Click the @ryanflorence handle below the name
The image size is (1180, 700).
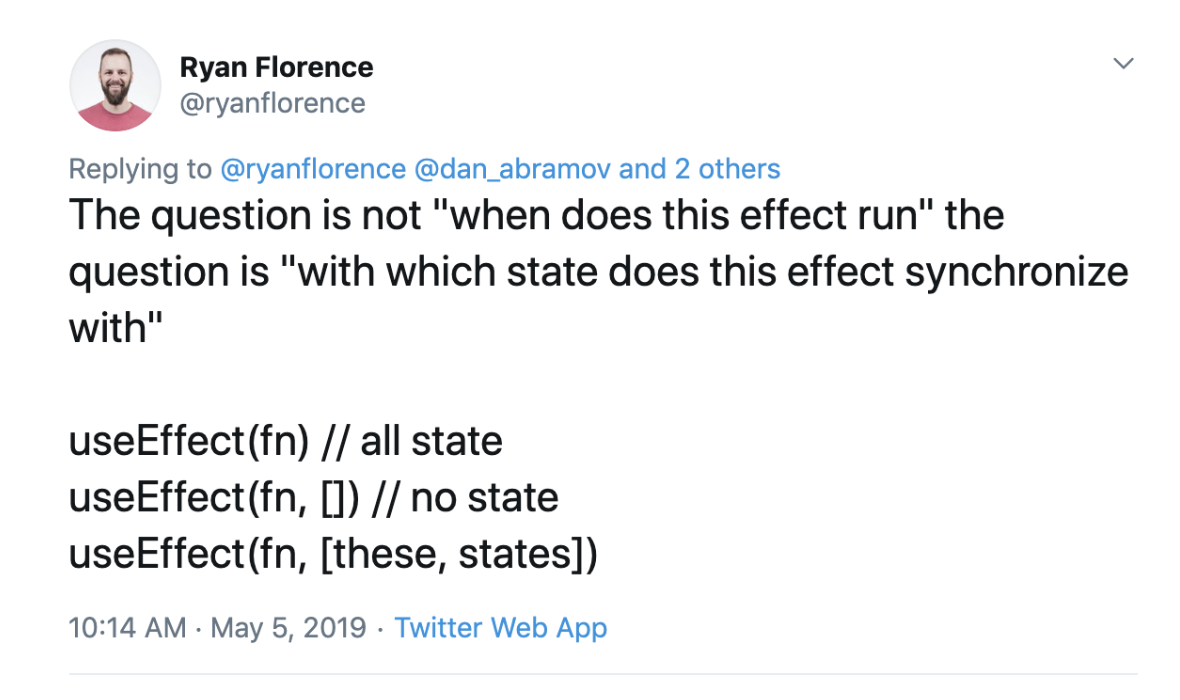coord(272,103)
